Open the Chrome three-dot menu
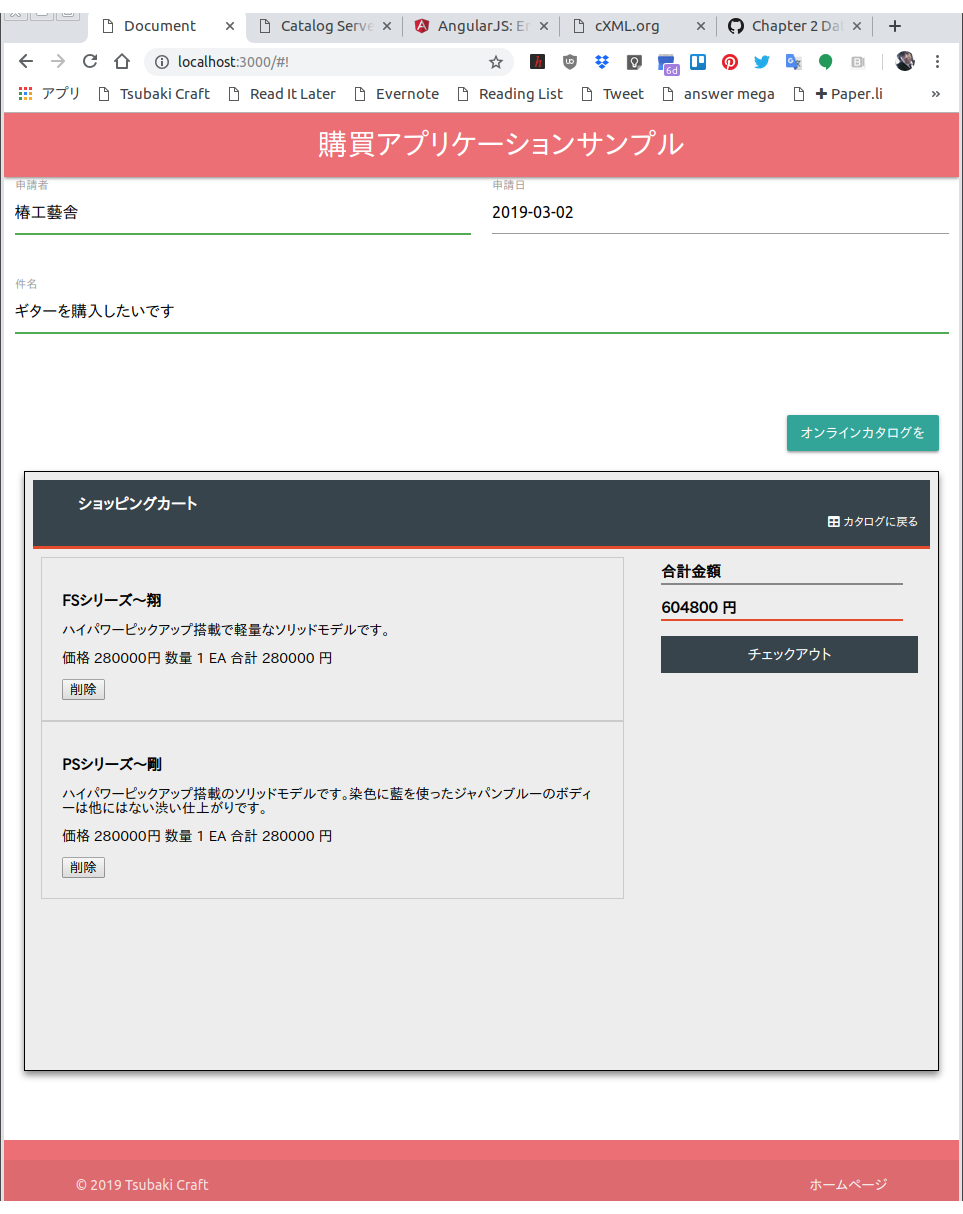963x1214 pixels. tap(937, 61)
